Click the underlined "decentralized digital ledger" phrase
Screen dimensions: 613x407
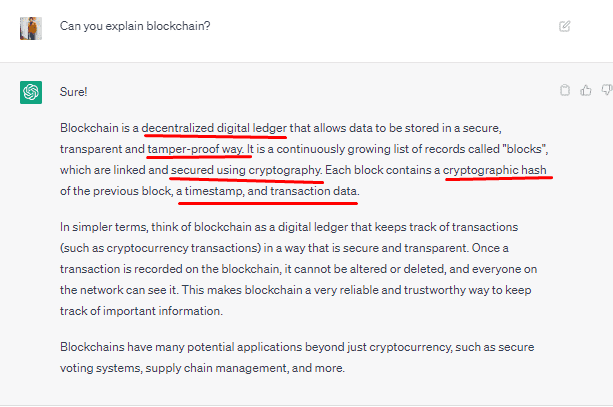(x=214, y=128)
